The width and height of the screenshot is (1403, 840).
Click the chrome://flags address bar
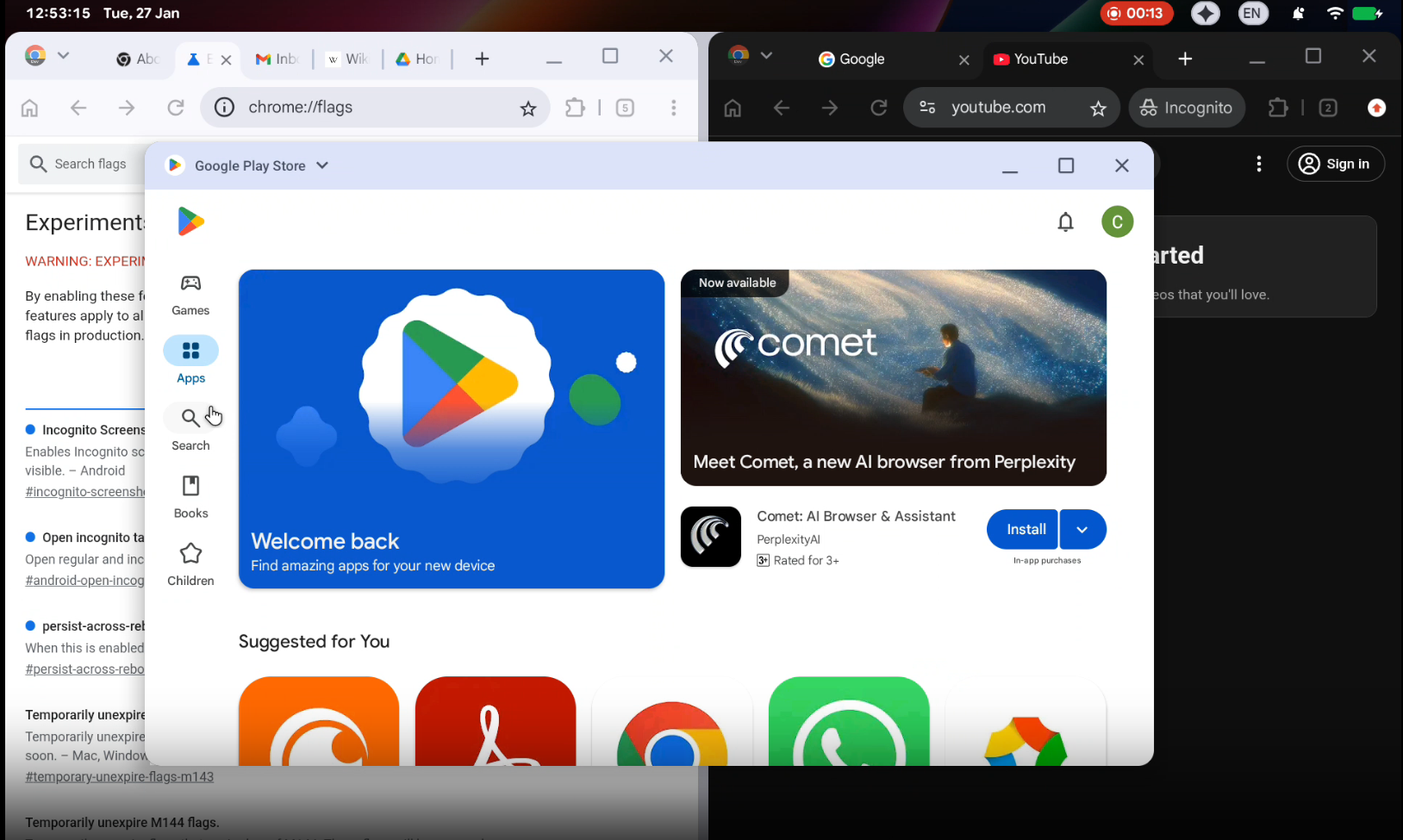(x=375, y=108)
